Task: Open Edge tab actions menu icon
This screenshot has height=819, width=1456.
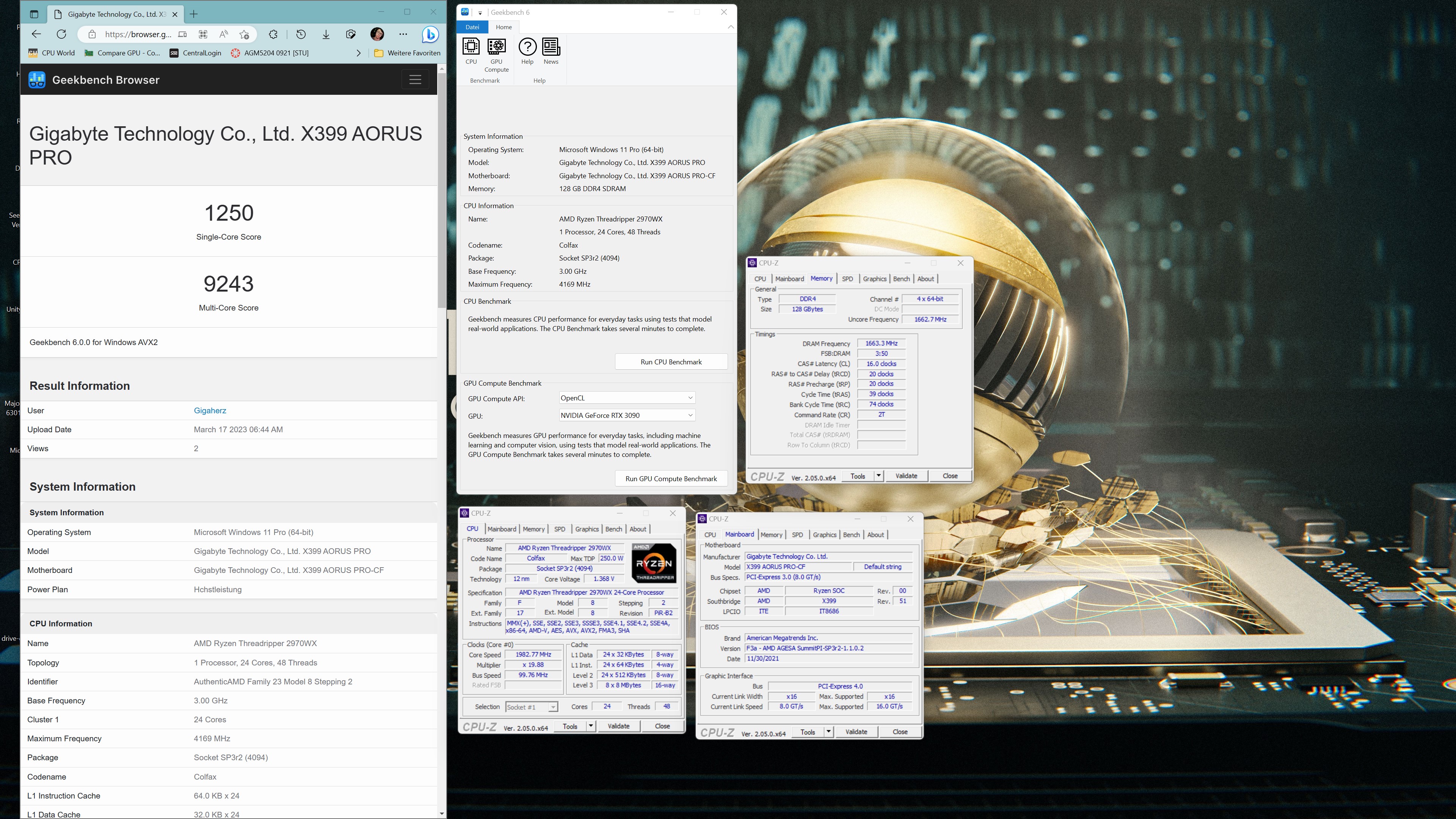Action: [34, 14]
